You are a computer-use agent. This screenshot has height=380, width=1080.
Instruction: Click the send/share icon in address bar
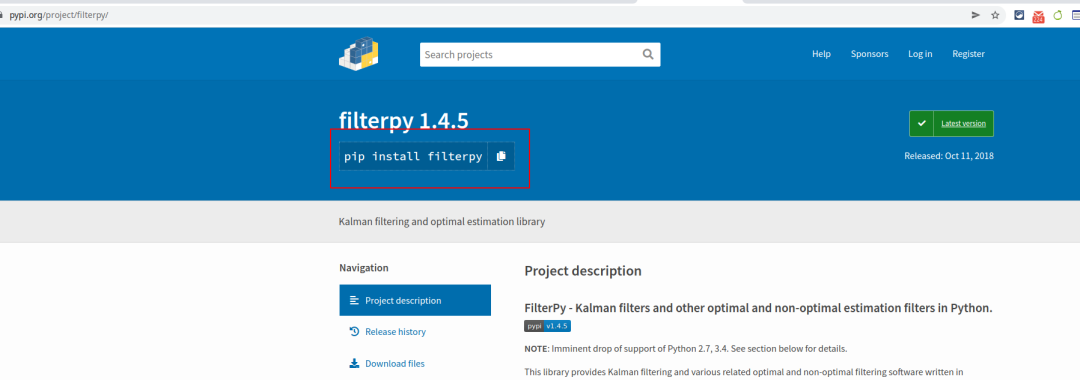click(x=975, y=15)
